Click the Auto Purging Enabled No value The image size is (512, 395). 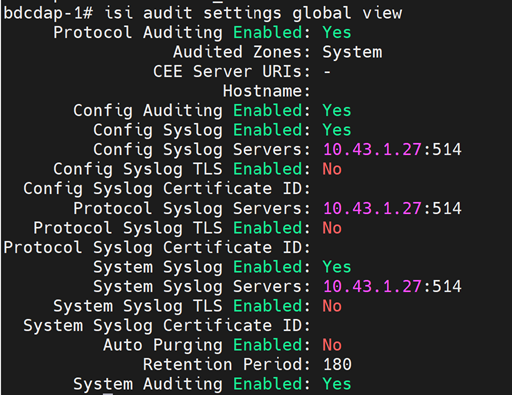pyautogui.click(x=332, y=345)
